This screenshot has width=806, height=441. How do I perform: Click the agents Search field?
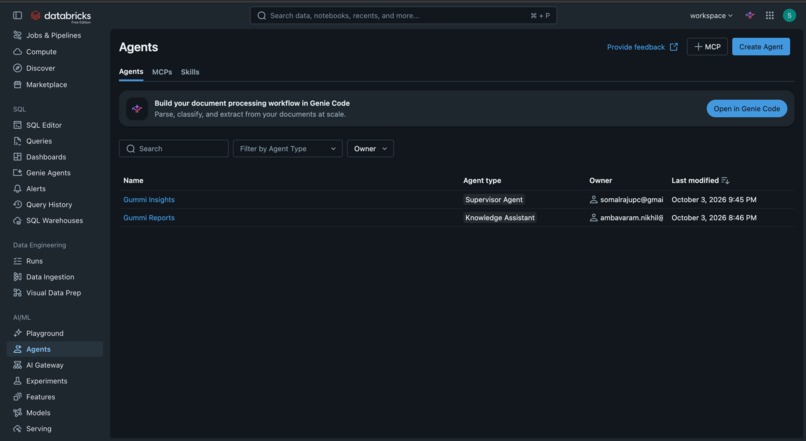point(174,149)
